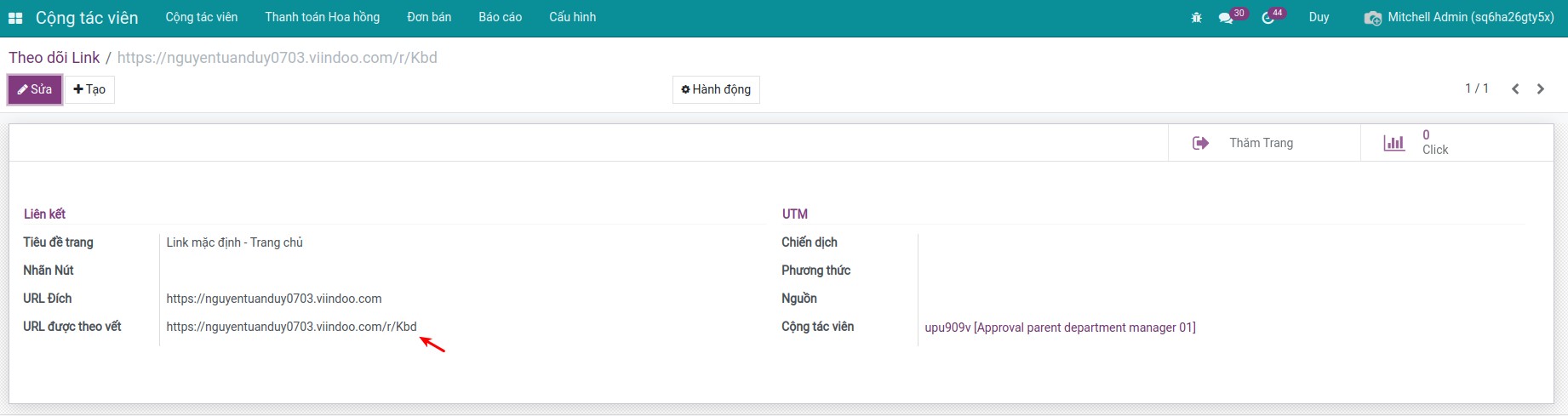Go to the previous record arrow

coord(1515,89)
